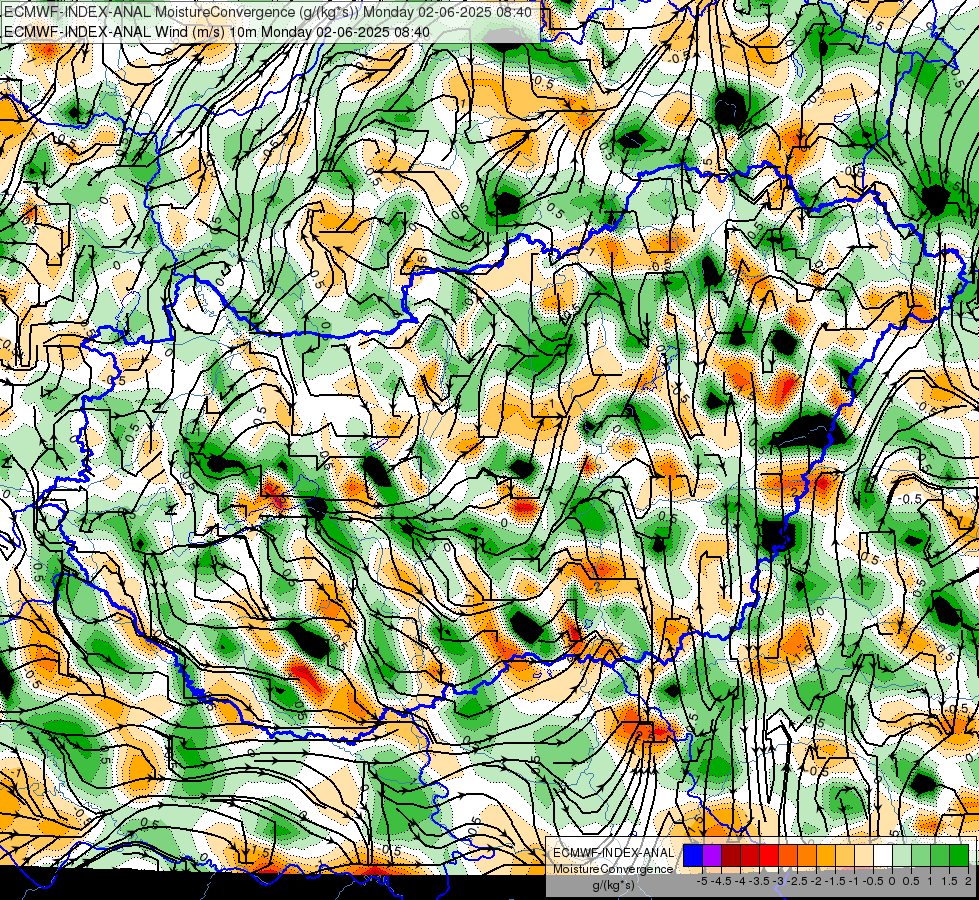Click the -0.5 legend tick label

coord(873,881)
